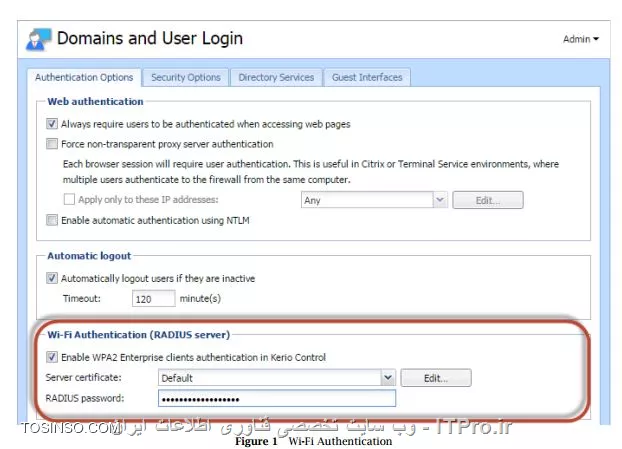The width and height of the screenshot is (622, 449).
Task: Click Edit button next to Any dropdown
Action: (488, 200)
